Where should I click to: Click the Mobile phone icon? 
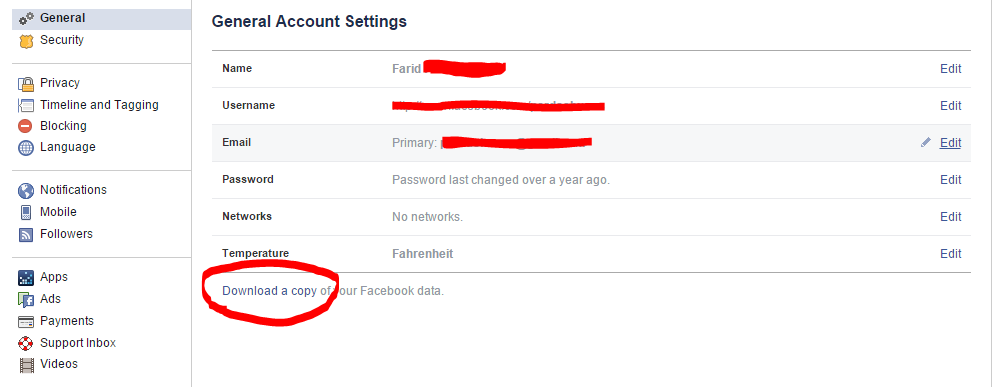point(26,212)
